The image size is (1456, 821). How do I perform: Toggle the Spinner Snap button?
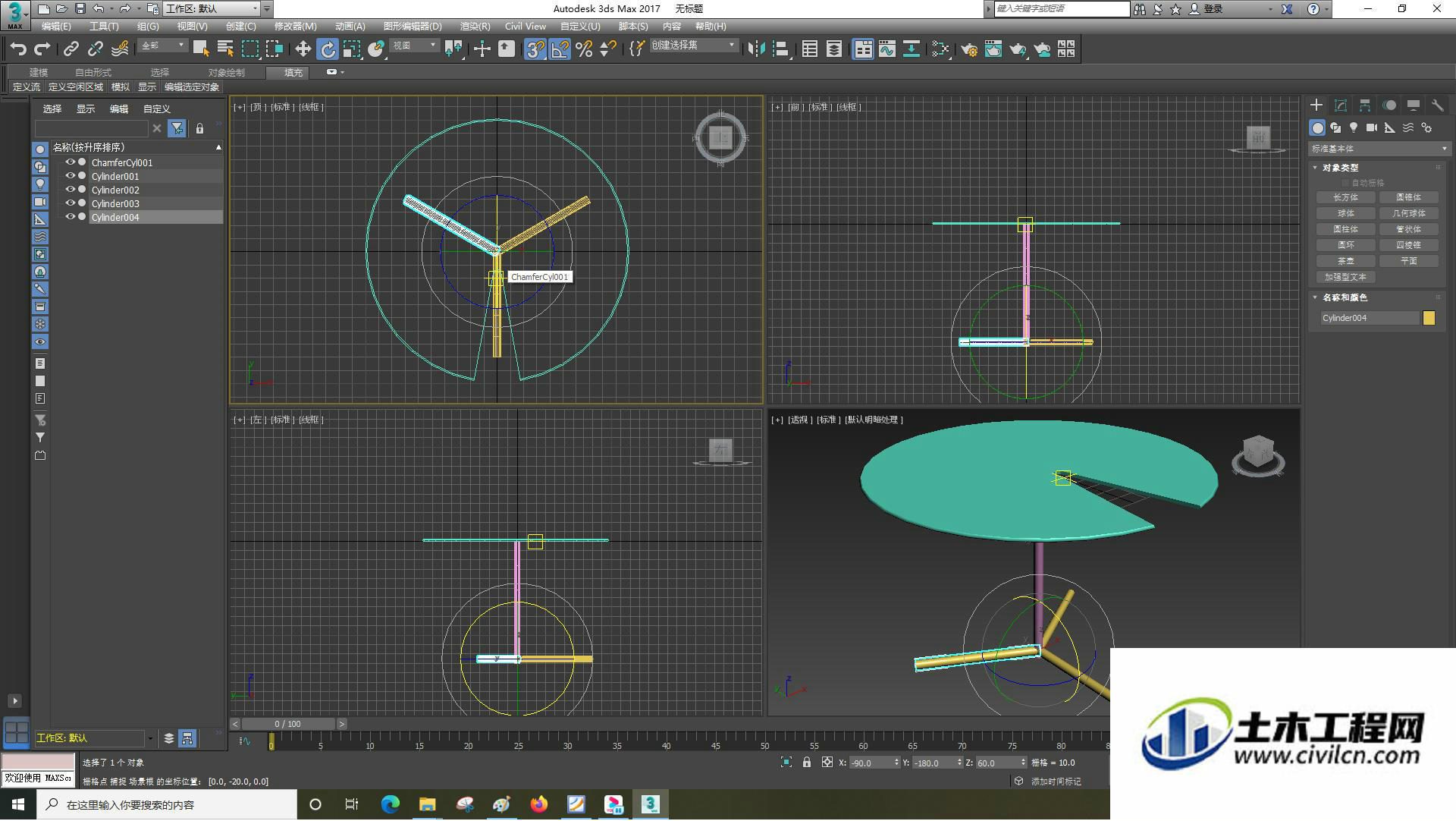608,49
